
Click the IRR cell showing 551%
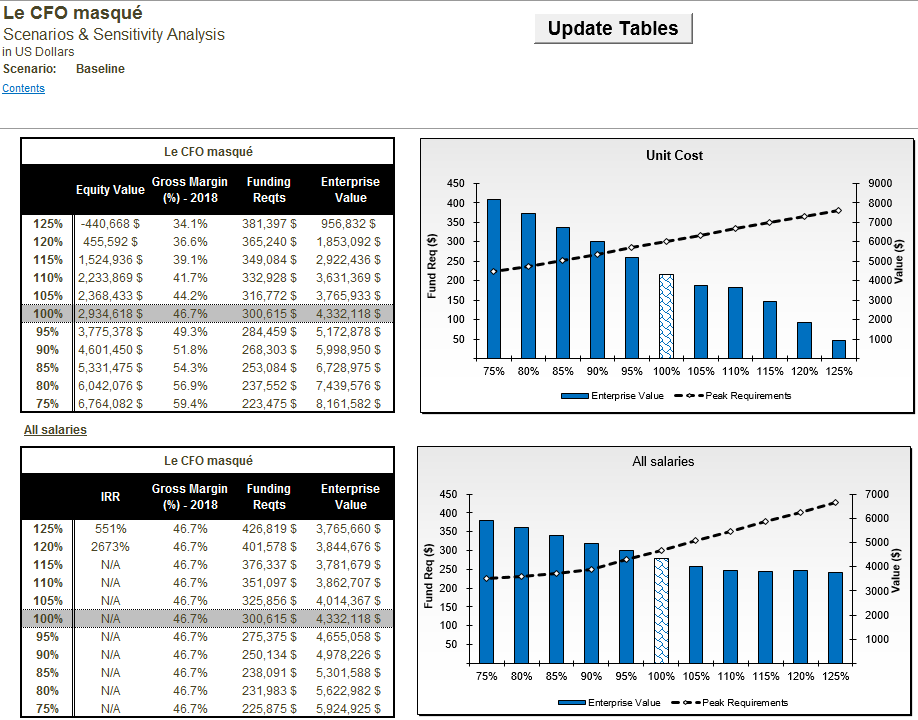tap(110, 529)
